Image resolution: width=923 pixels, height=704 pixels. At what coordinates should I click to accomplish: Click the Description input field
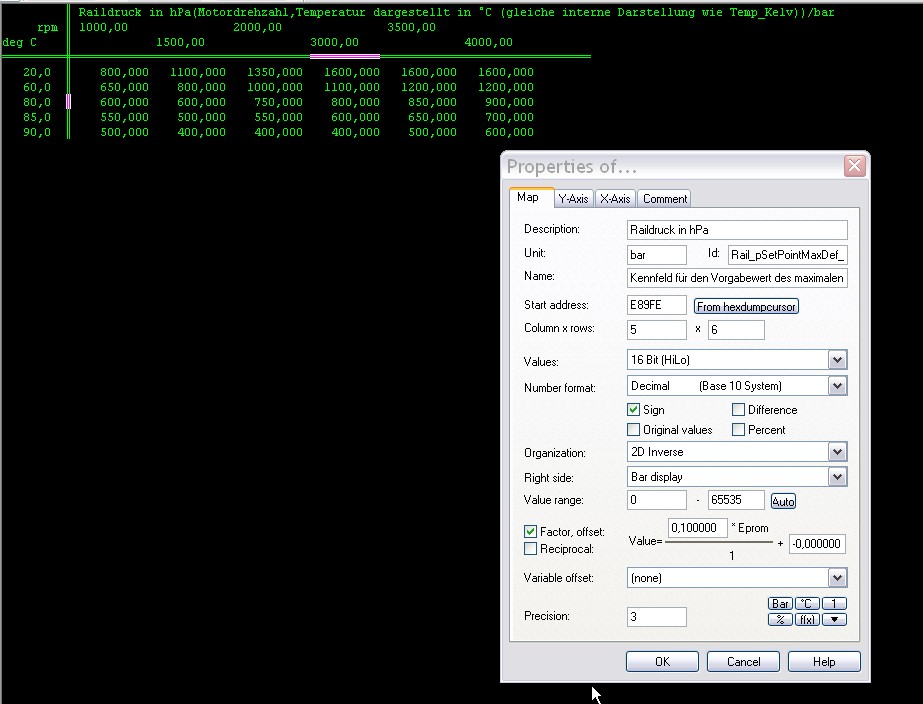tap(737, 230)
